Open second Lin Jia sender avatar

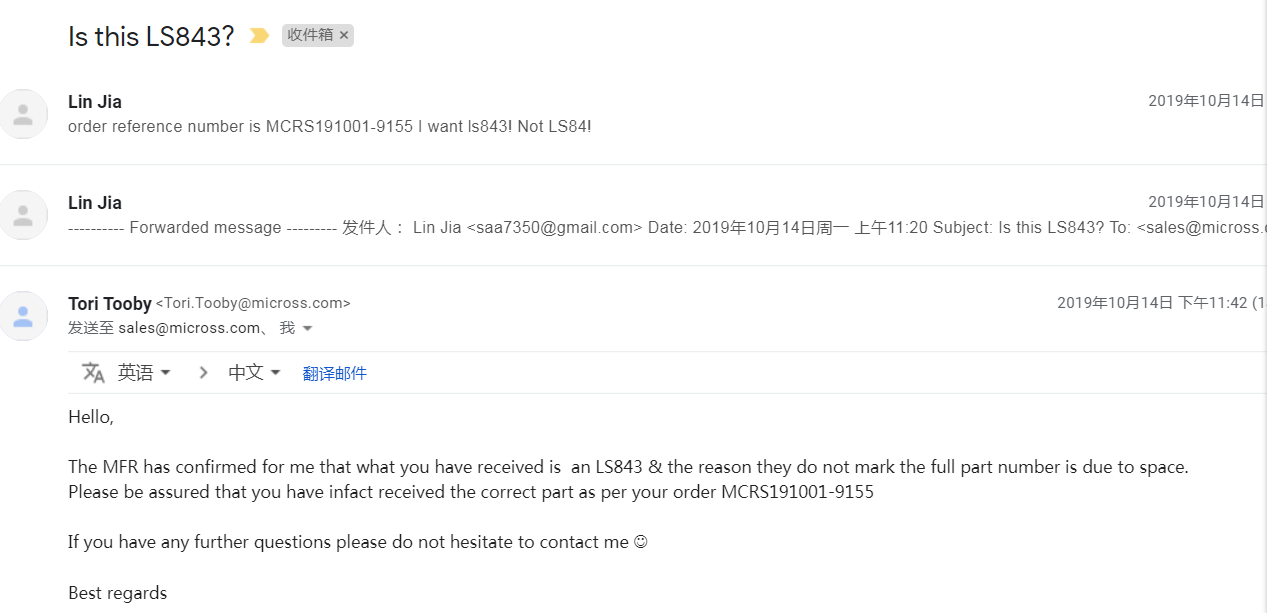point(23,214)
